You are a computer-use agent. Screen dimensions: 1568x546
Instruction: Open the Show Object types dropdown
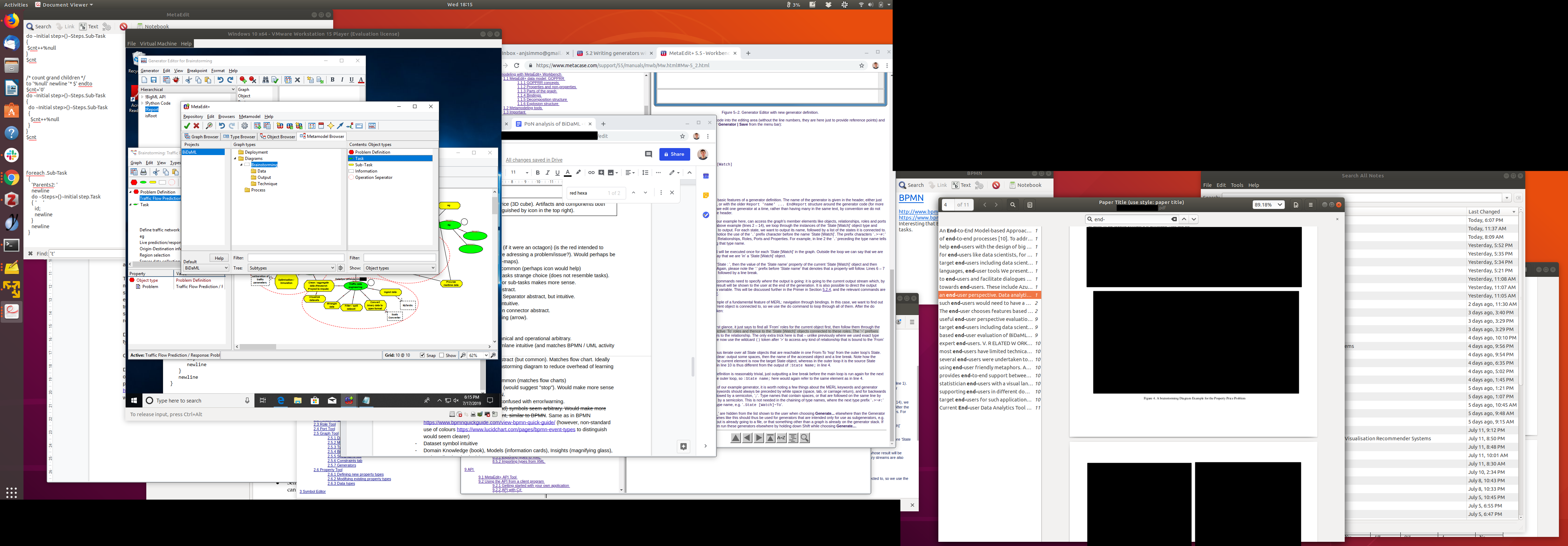point(399,268)
